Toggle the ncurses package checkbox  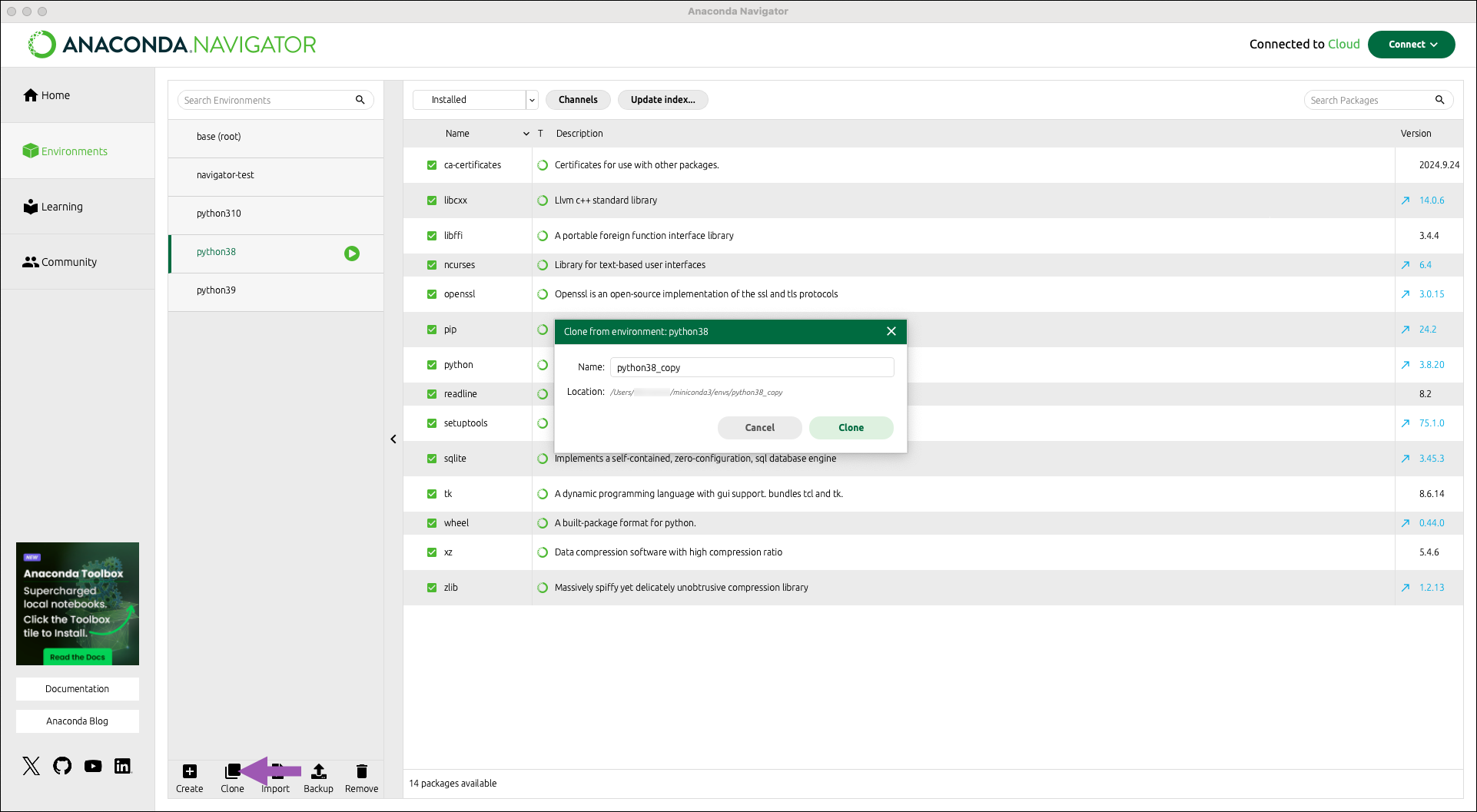[x=432, y=265]
